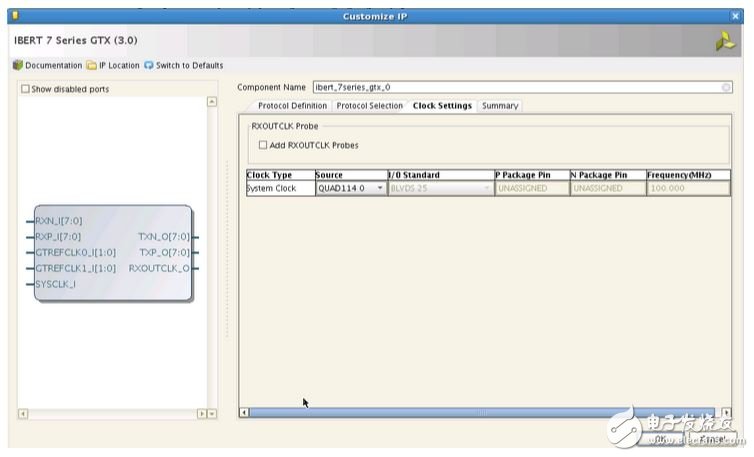Click the horizontal scrollbar under the clock table
Screen dimensions: 754x457
point(480,412)
